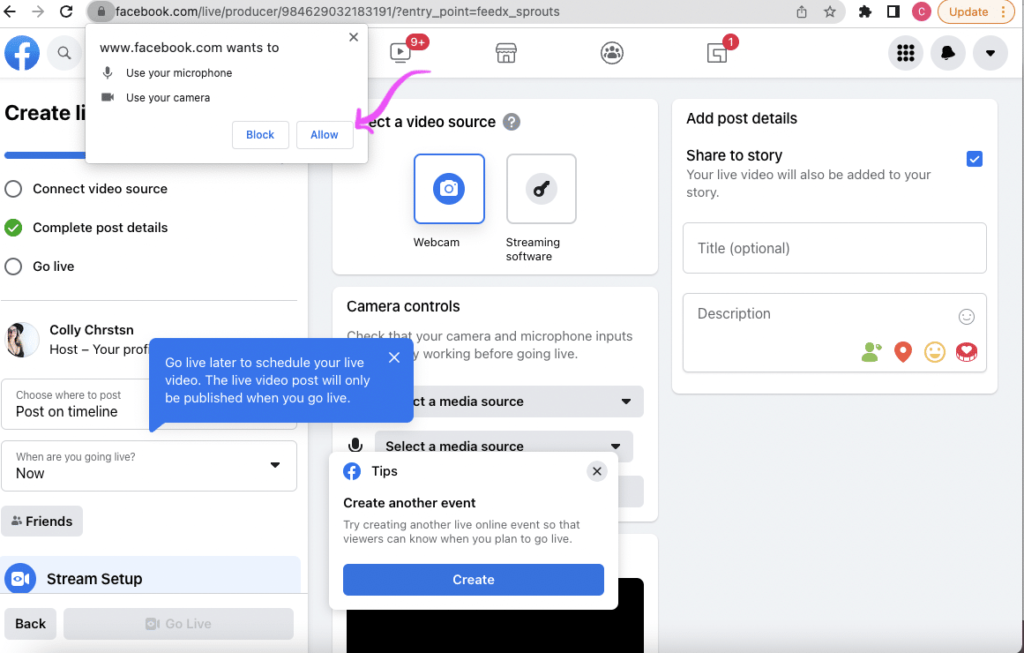1024x653 pixels.
Task: Open the Groups icon in top bar
Action: coord(612,53)
